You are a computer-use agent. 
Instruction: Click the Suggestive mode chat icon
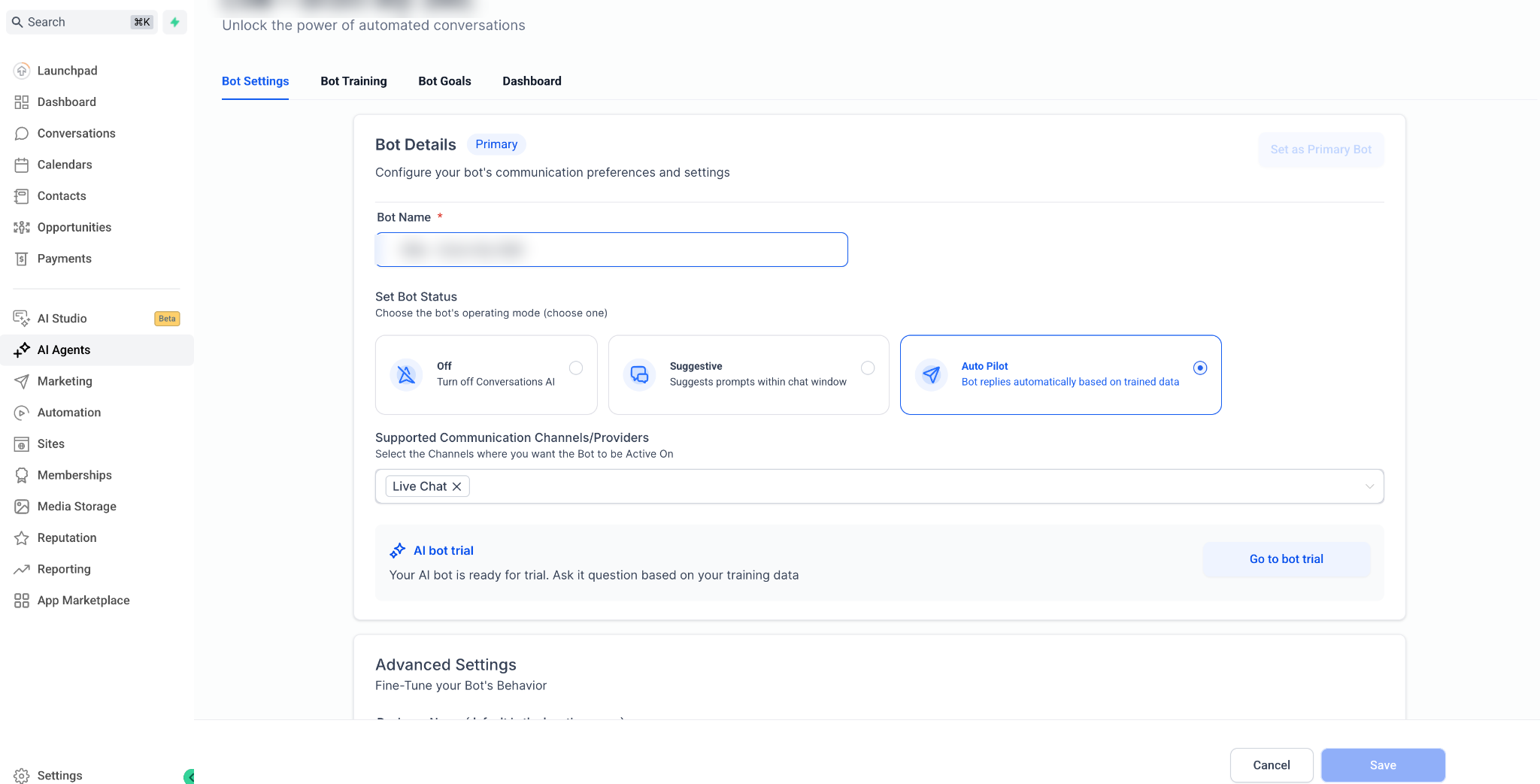639,374
